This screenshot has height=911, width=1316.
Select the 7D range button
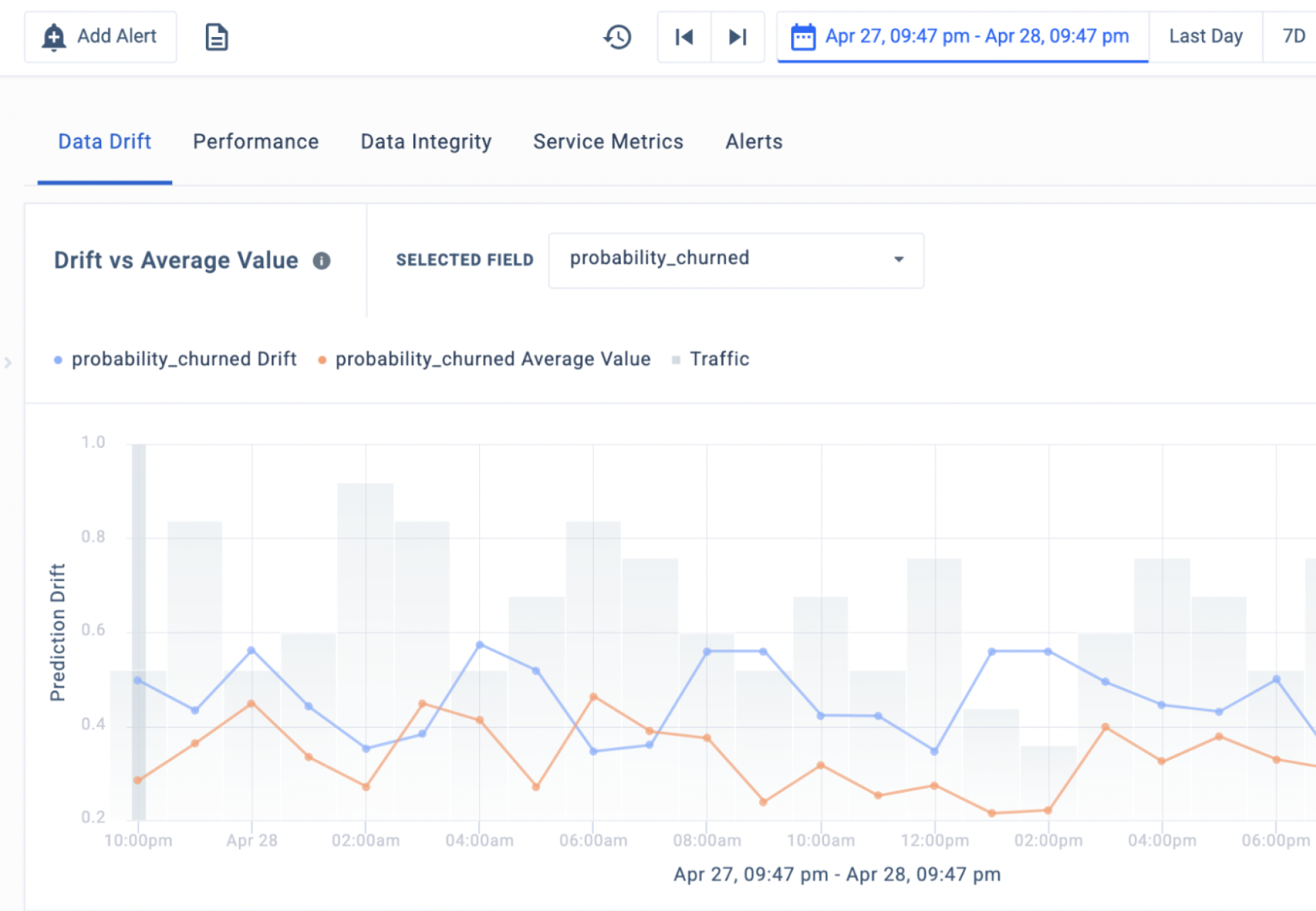[1293, 36]
